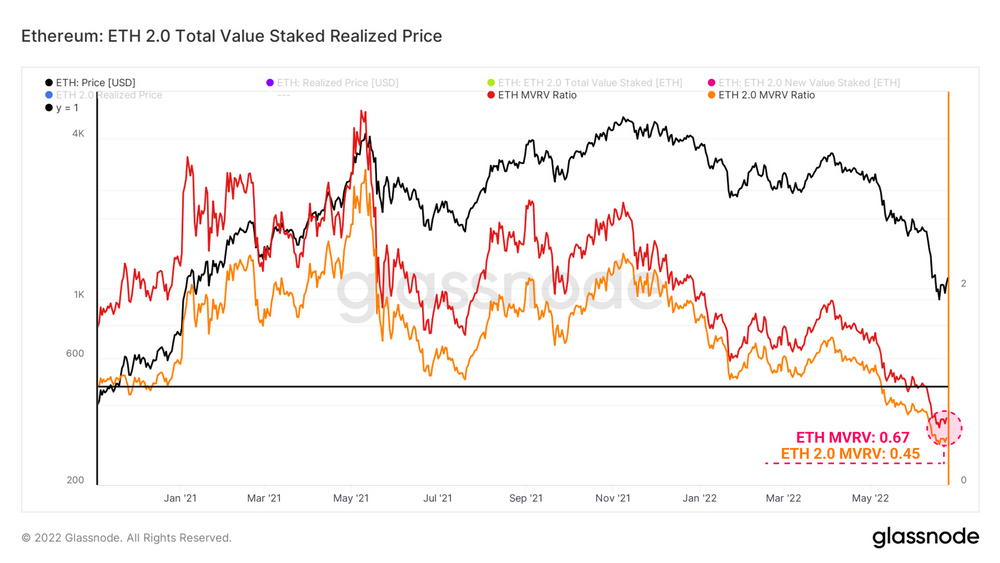This screenshot has height=563, width=1000.
Task: Show ETH: Realized Price [USD] series
Action: coord(332,83)
